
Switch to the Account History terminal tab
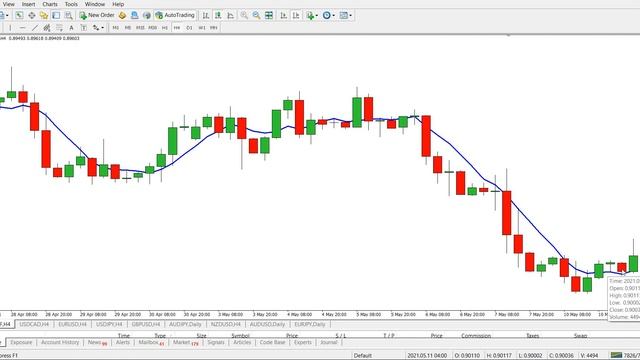coord(60,342)
